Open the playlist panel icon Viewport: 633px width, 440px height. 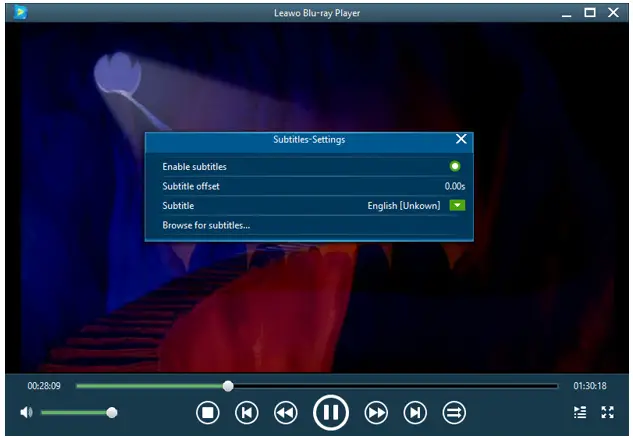point(580,412)
